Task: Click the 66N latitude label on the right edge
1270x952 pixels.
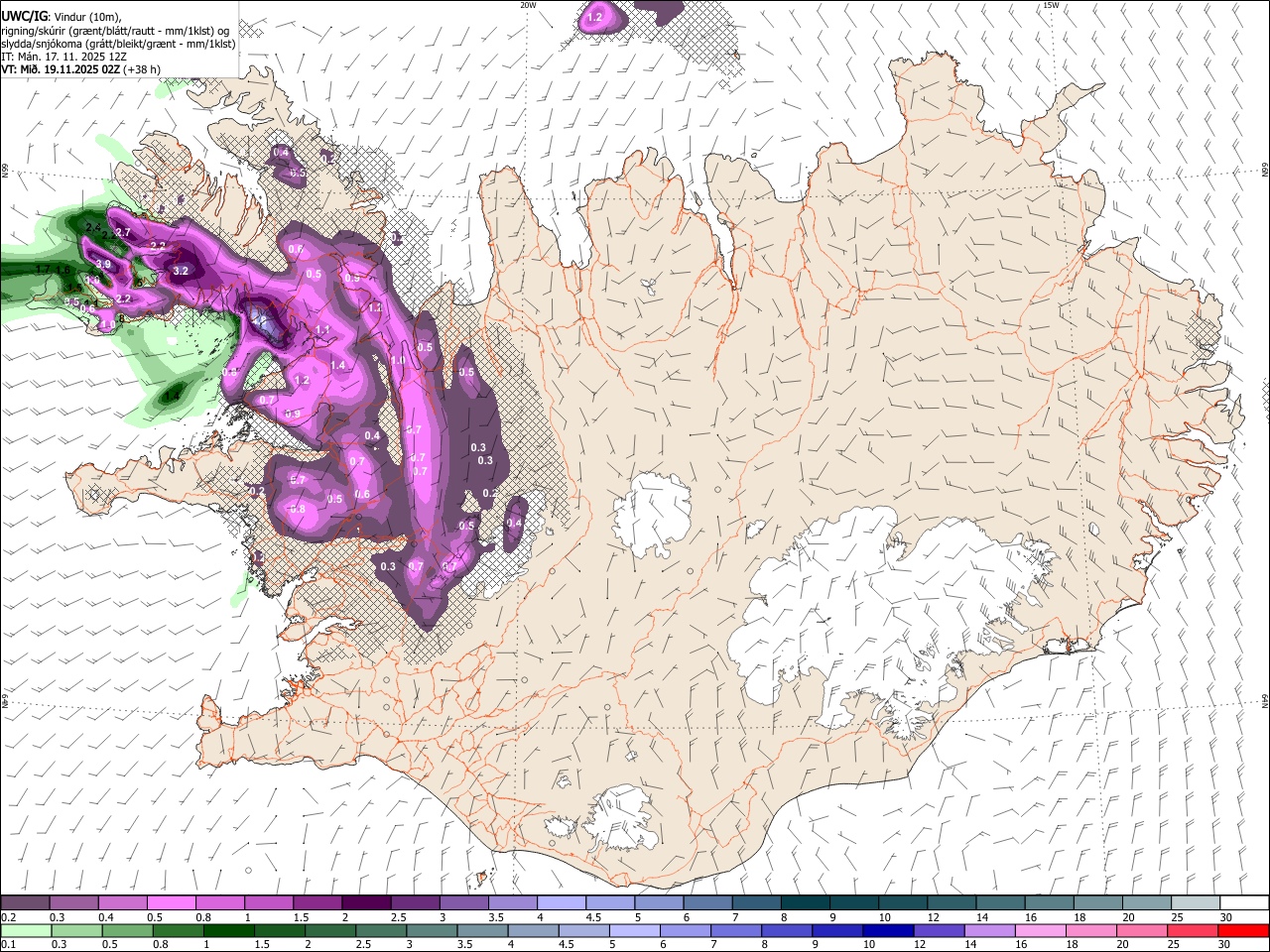Action: coord(1264,171)
